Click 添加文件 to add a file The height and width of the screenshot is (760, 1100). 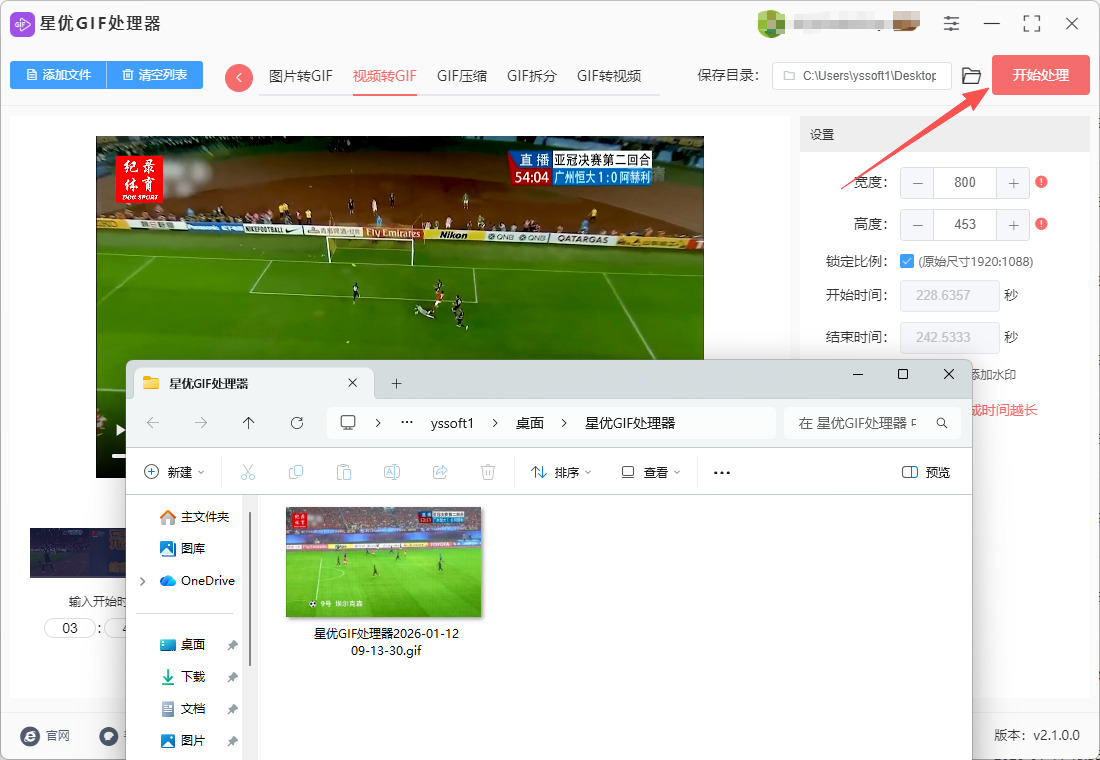point(58,75)
